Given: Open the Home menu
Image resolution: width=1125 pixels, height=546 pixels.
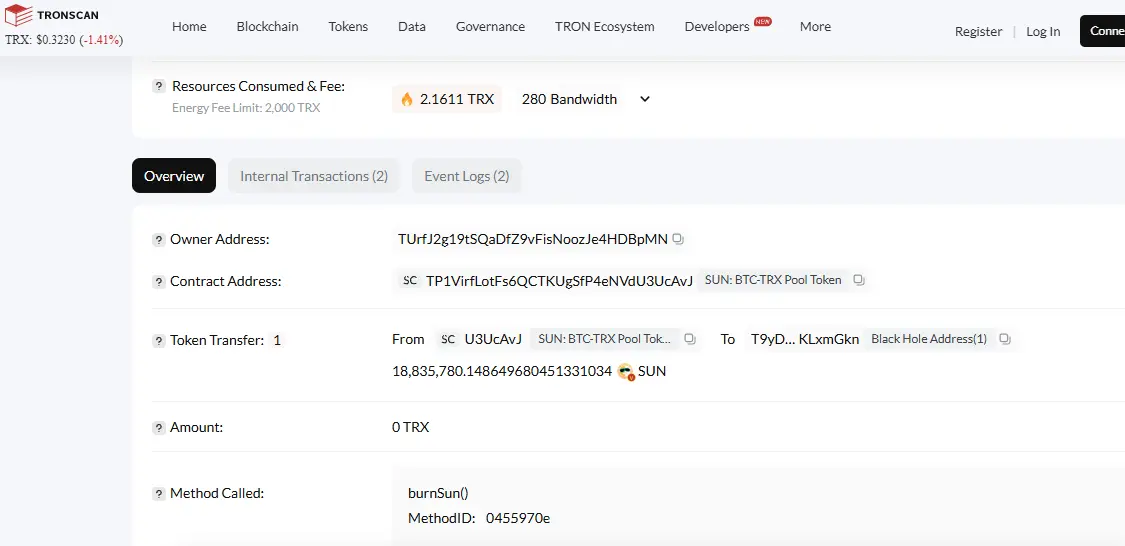Looking at the screenshot, I should [x=189, y=27].
